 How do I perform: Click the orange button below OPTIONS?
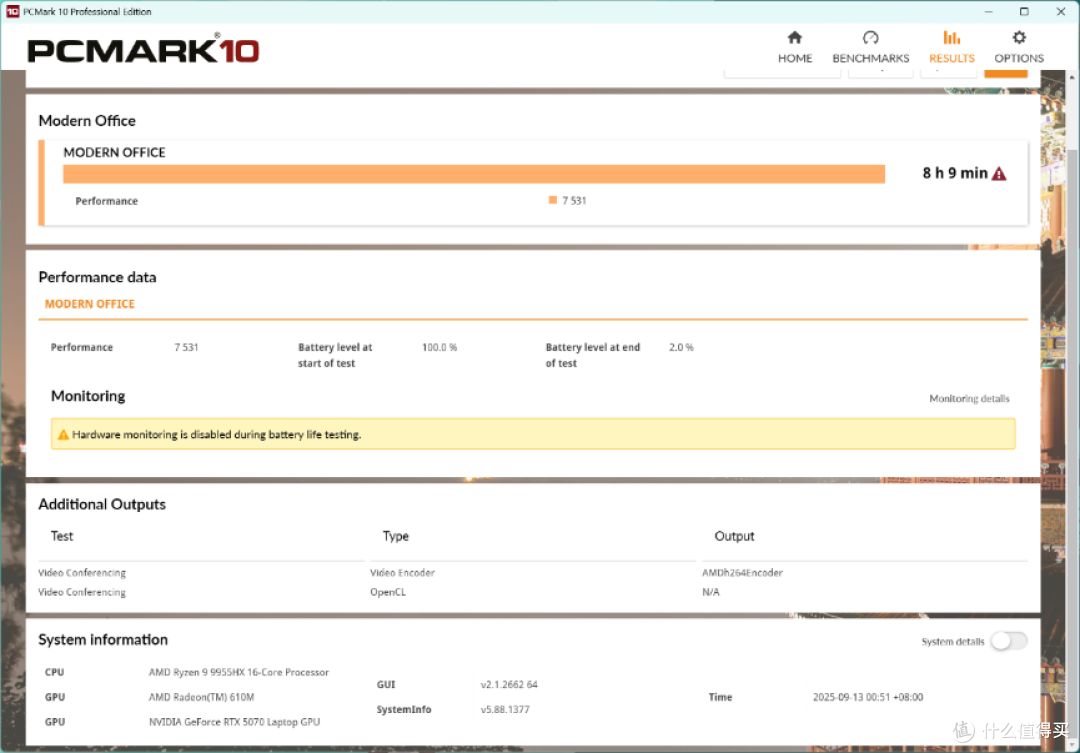[1006, 74]
